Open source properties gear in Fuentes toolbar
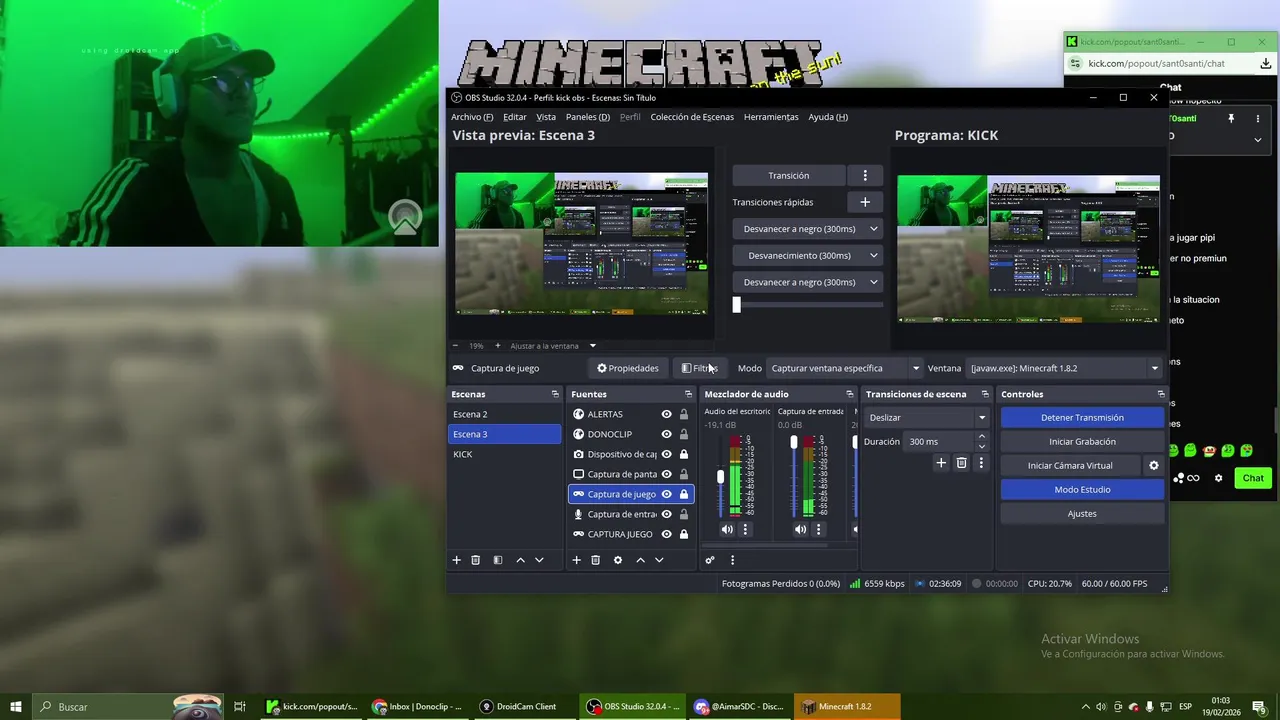Screen dimensions: 1280x720 click(x=618, y=560)
